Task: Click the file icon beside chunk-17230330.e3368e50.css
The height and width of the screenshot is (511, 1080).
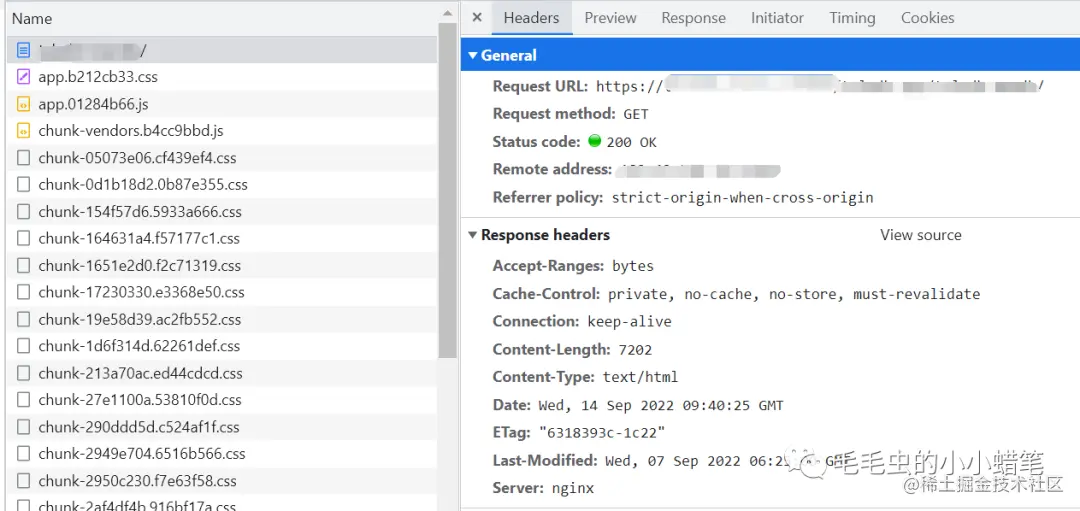Action: click(23, 292)
